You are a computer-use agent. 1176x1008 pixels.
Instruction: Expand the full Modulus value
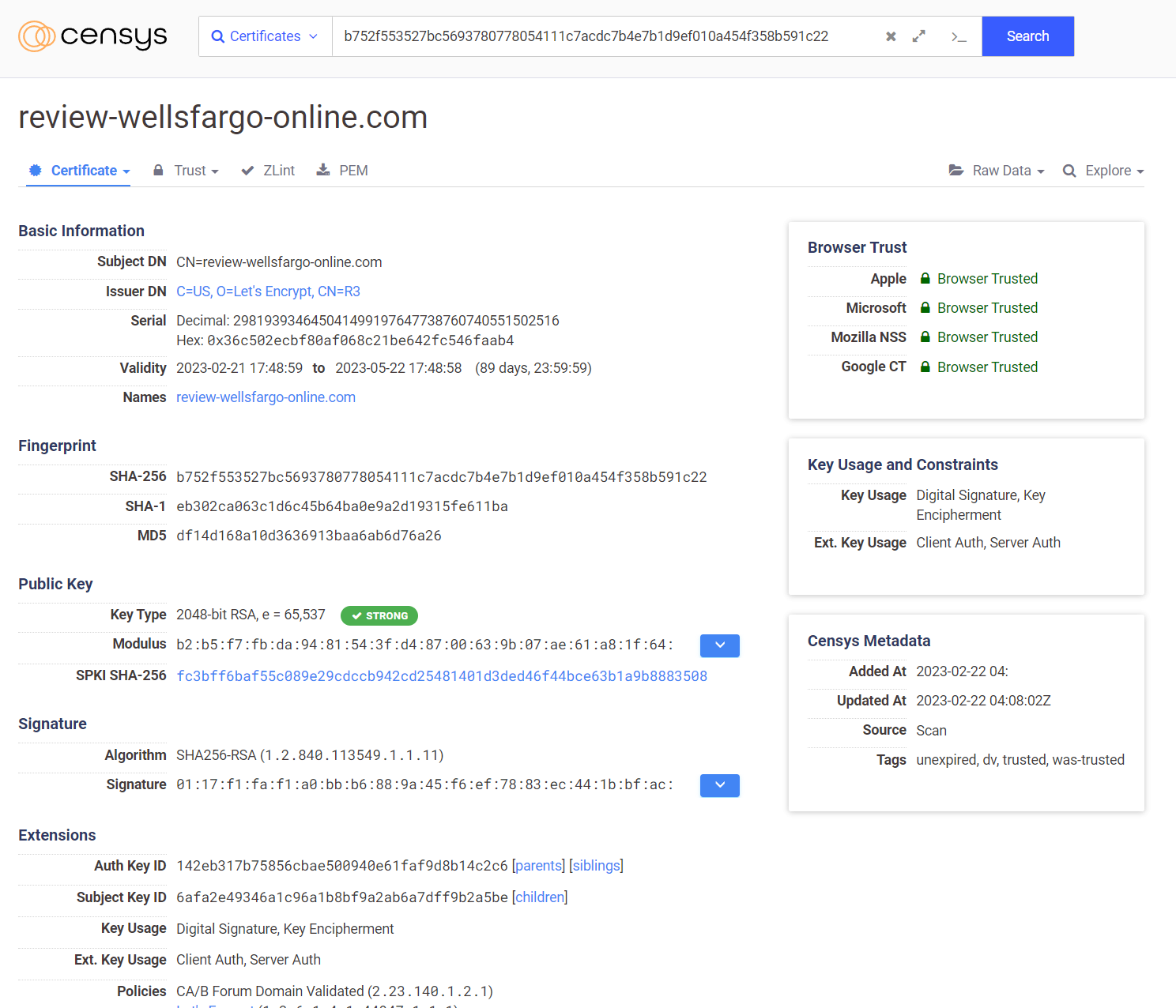click(720, 645)
